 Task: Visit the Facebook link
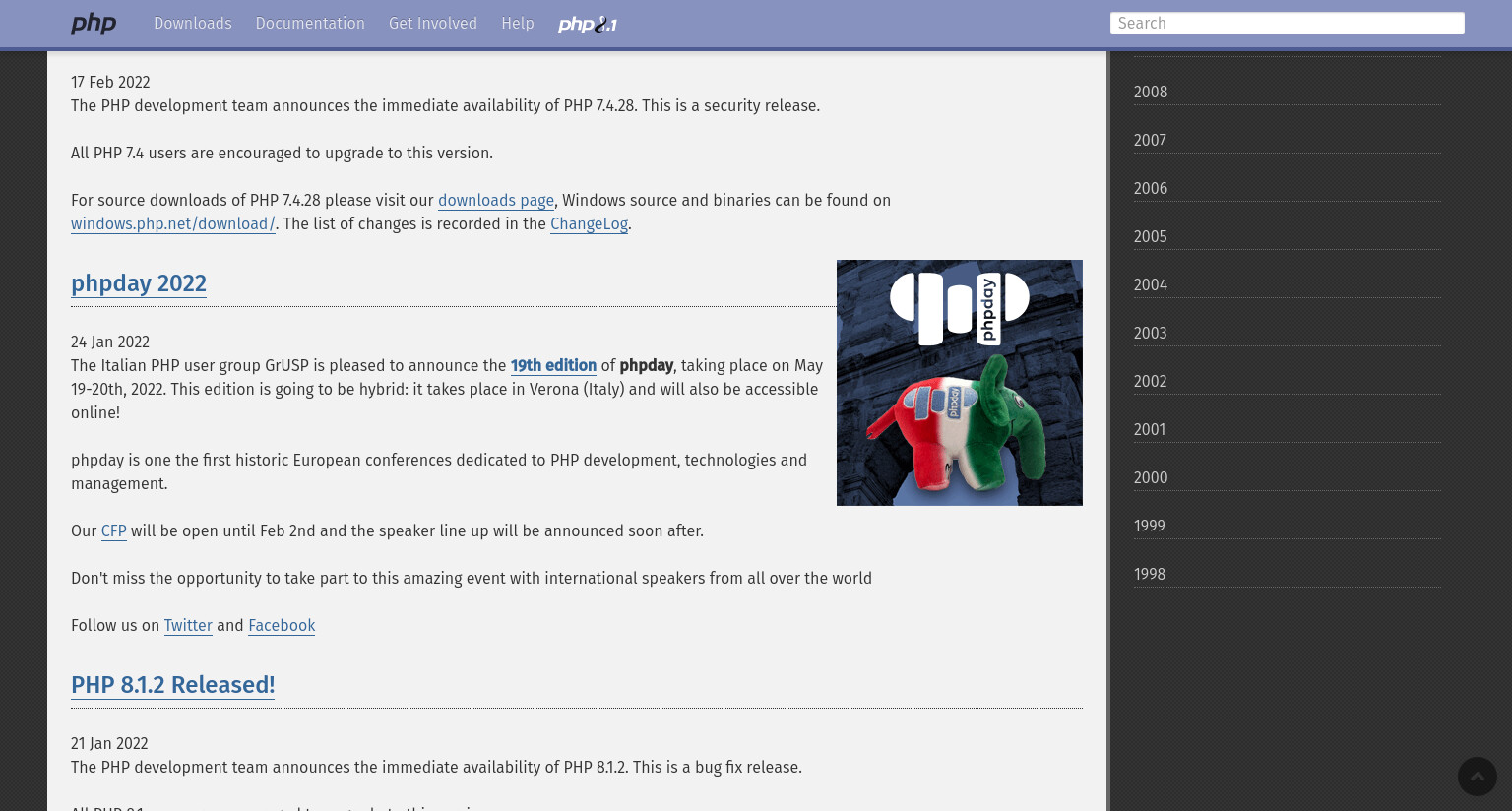[282, 625]
